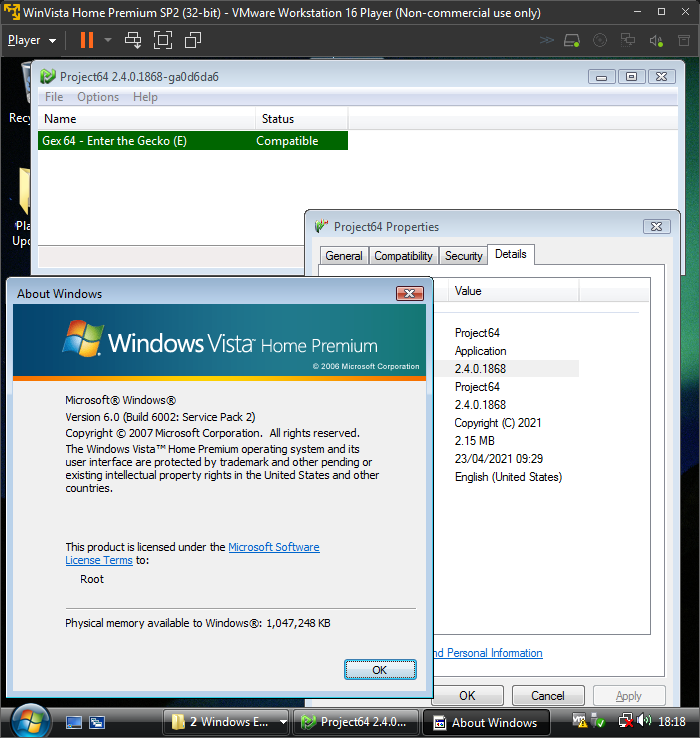Select the 2.4.0.1868 highlighted version value
Viewport: 700px width, 738px height.
pyautogui.click(x=480, y=369)
